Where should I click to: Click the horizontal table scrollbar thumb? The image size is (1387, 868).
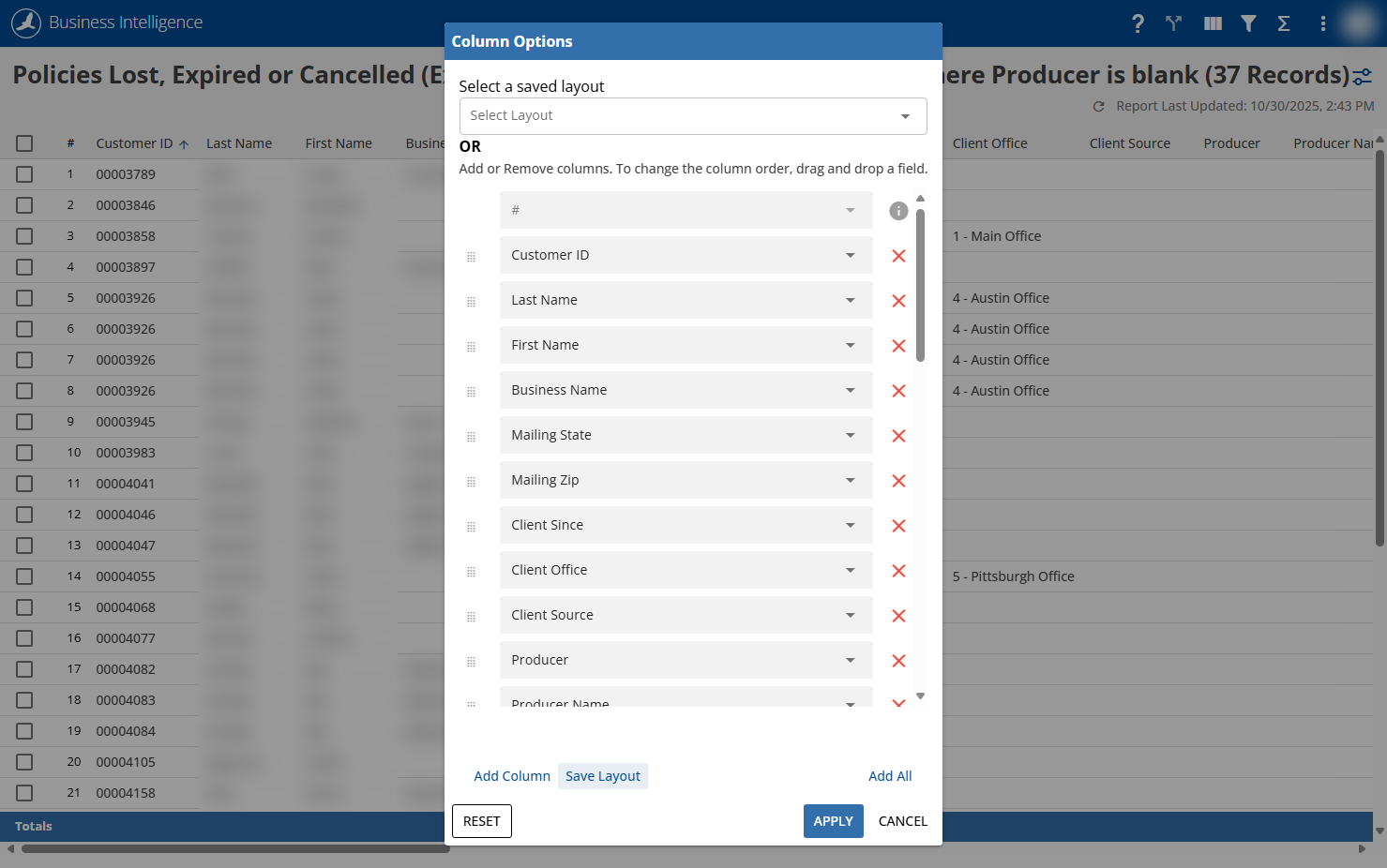(235, 849)
